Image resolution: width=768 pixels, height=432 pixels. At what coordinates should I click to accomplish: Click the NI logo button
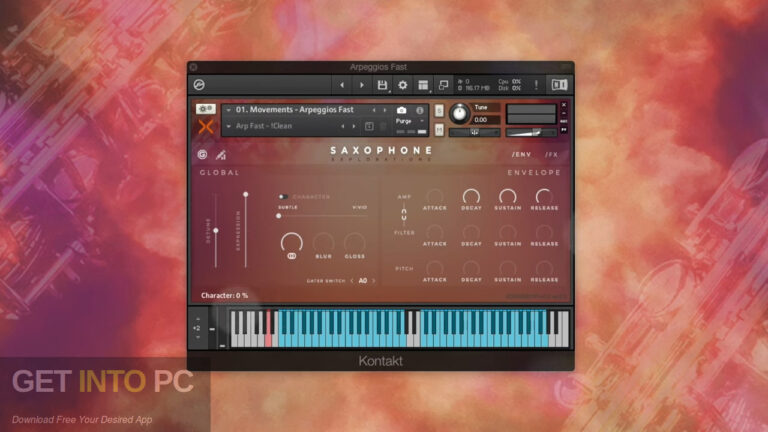click(x=559, y=85)
